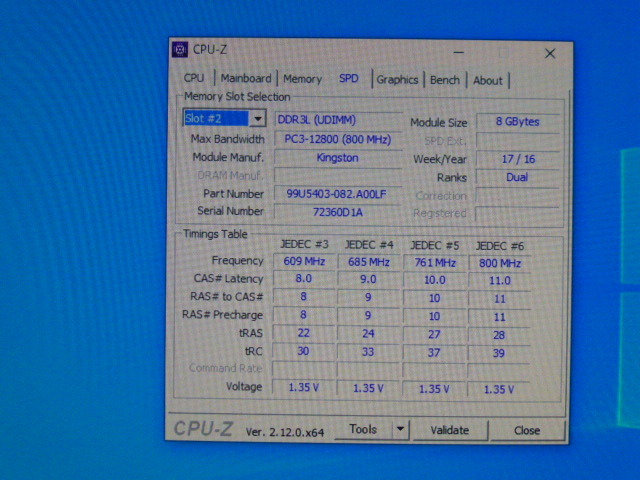Click tRC value 33
The height and width of the screenshot is (480, 640).
(x=368, y=352)
